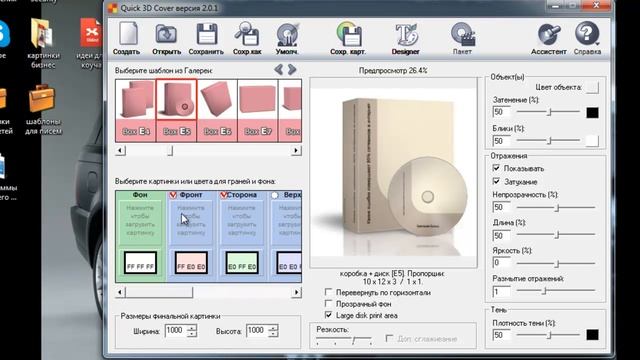Click the Блики slider
Image resolution: width=640 pixels, height=360 pixels.
point(548,141)
